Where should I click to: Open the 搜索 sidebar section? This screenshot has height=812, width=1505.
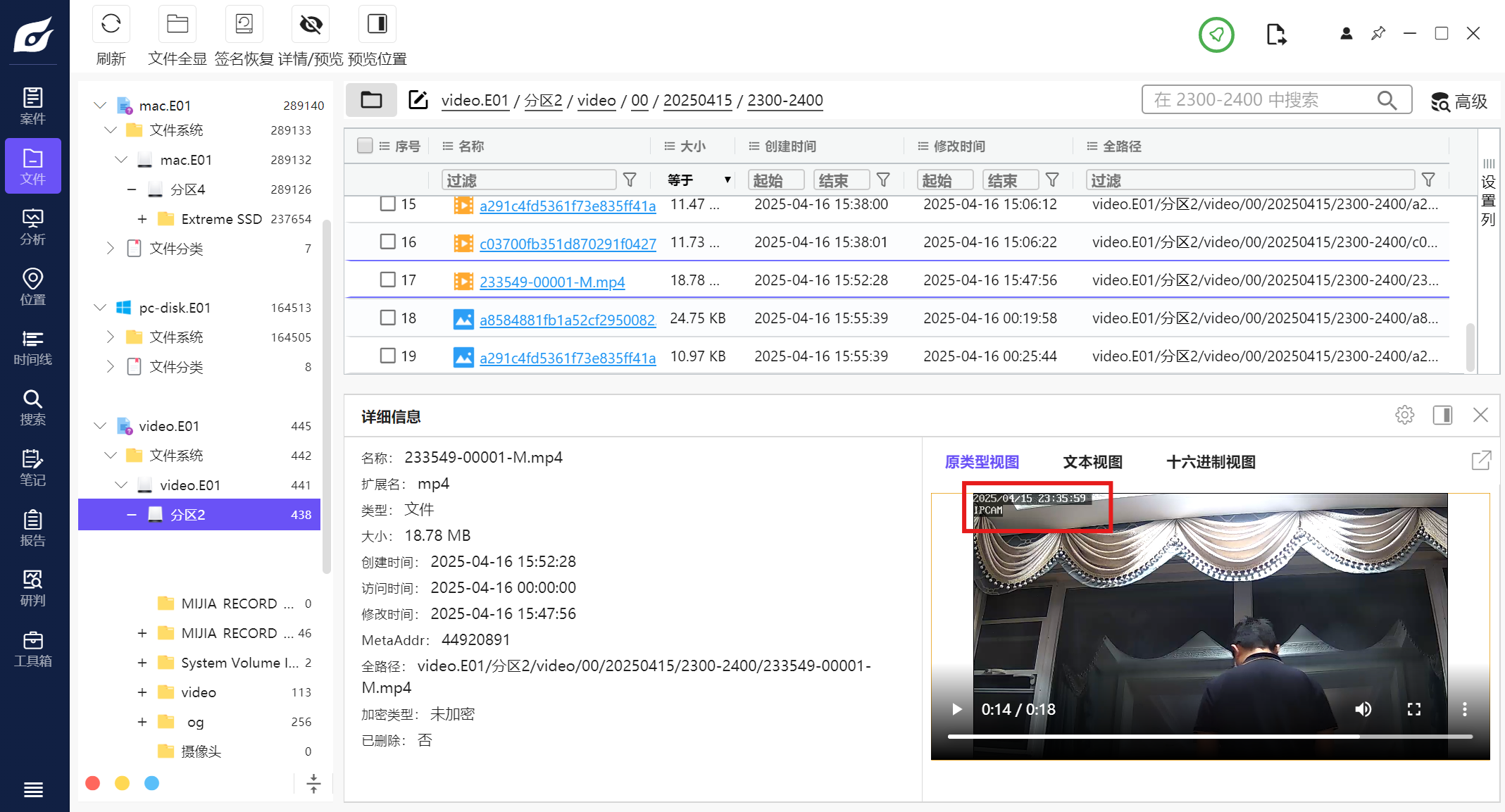[33, 407]
